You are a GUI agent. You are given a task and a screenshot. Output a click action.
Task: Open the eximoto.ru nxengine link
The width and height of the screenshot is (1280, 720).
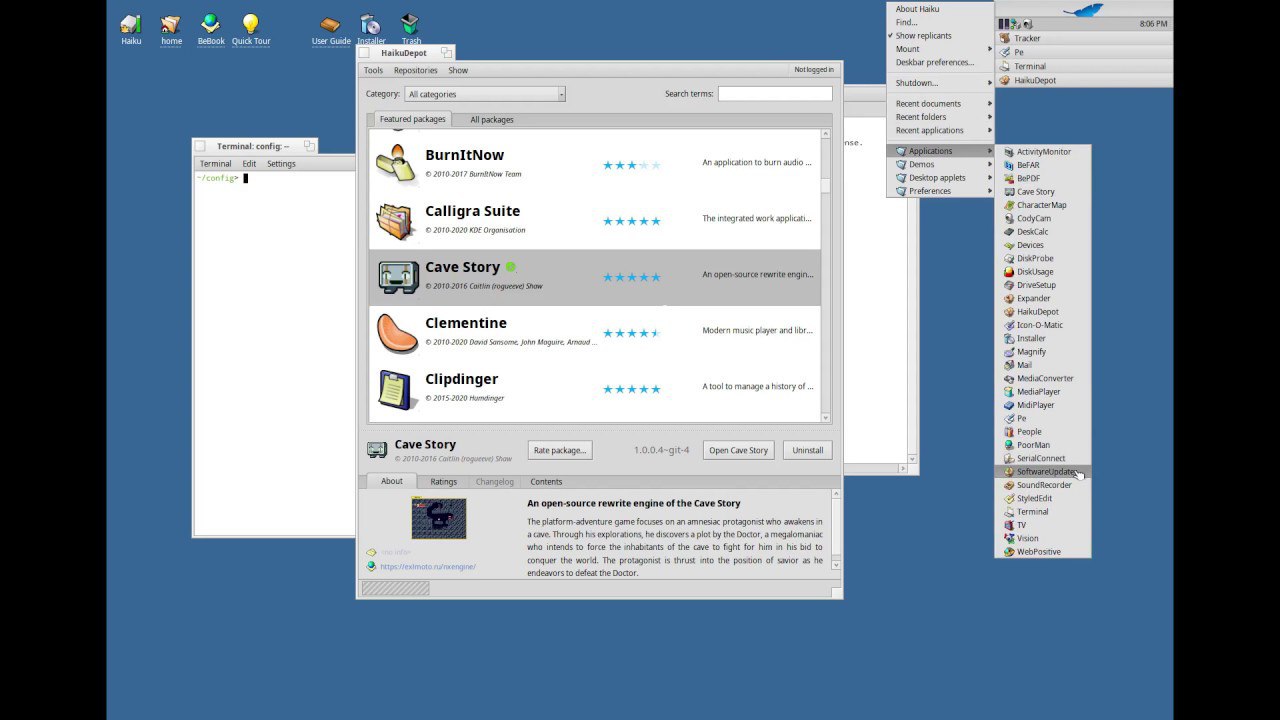[x=428, y=567]
